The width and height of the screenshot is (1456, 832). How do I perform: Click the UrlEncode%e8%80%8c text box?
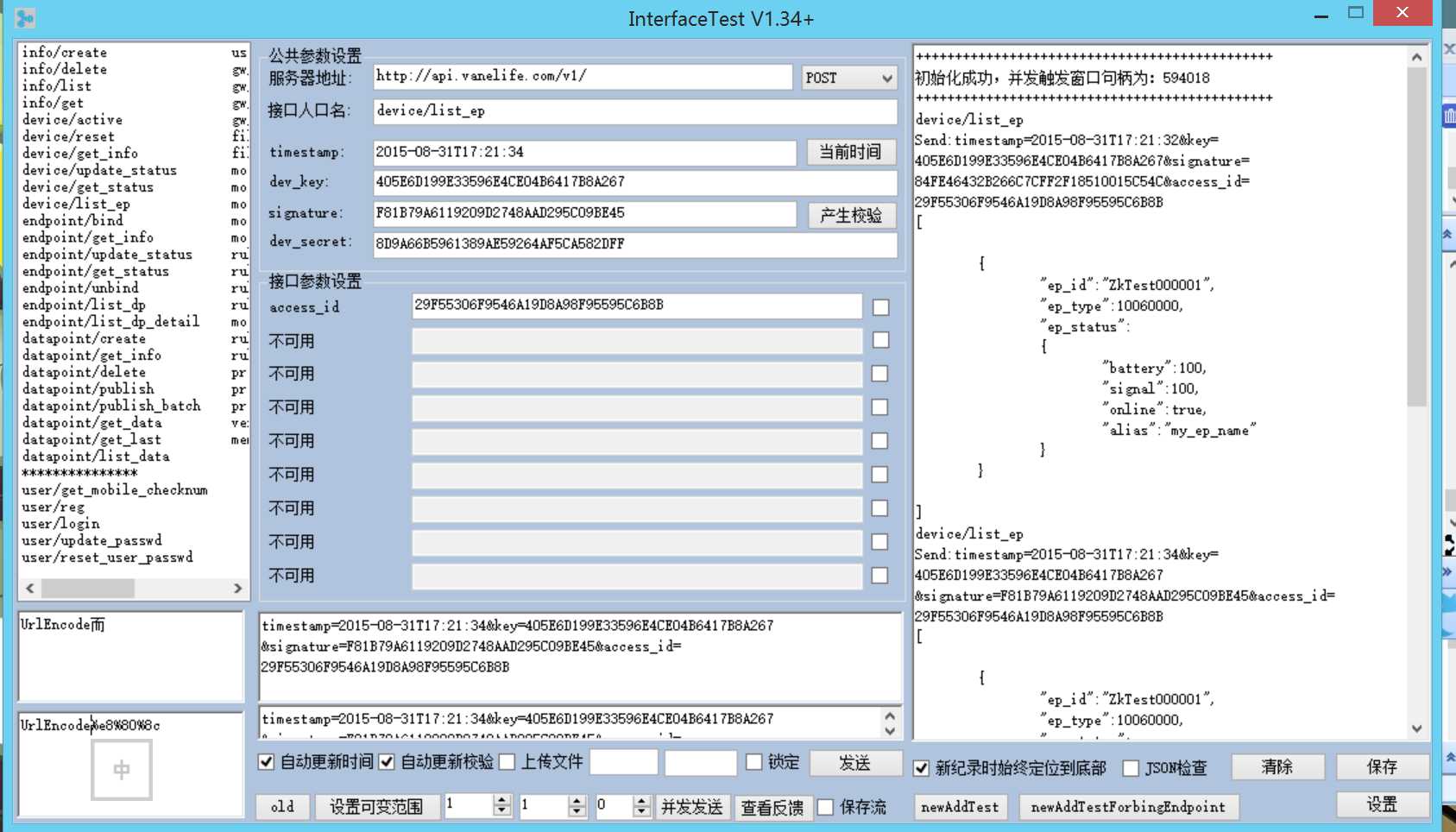click(x=131, y=765)
